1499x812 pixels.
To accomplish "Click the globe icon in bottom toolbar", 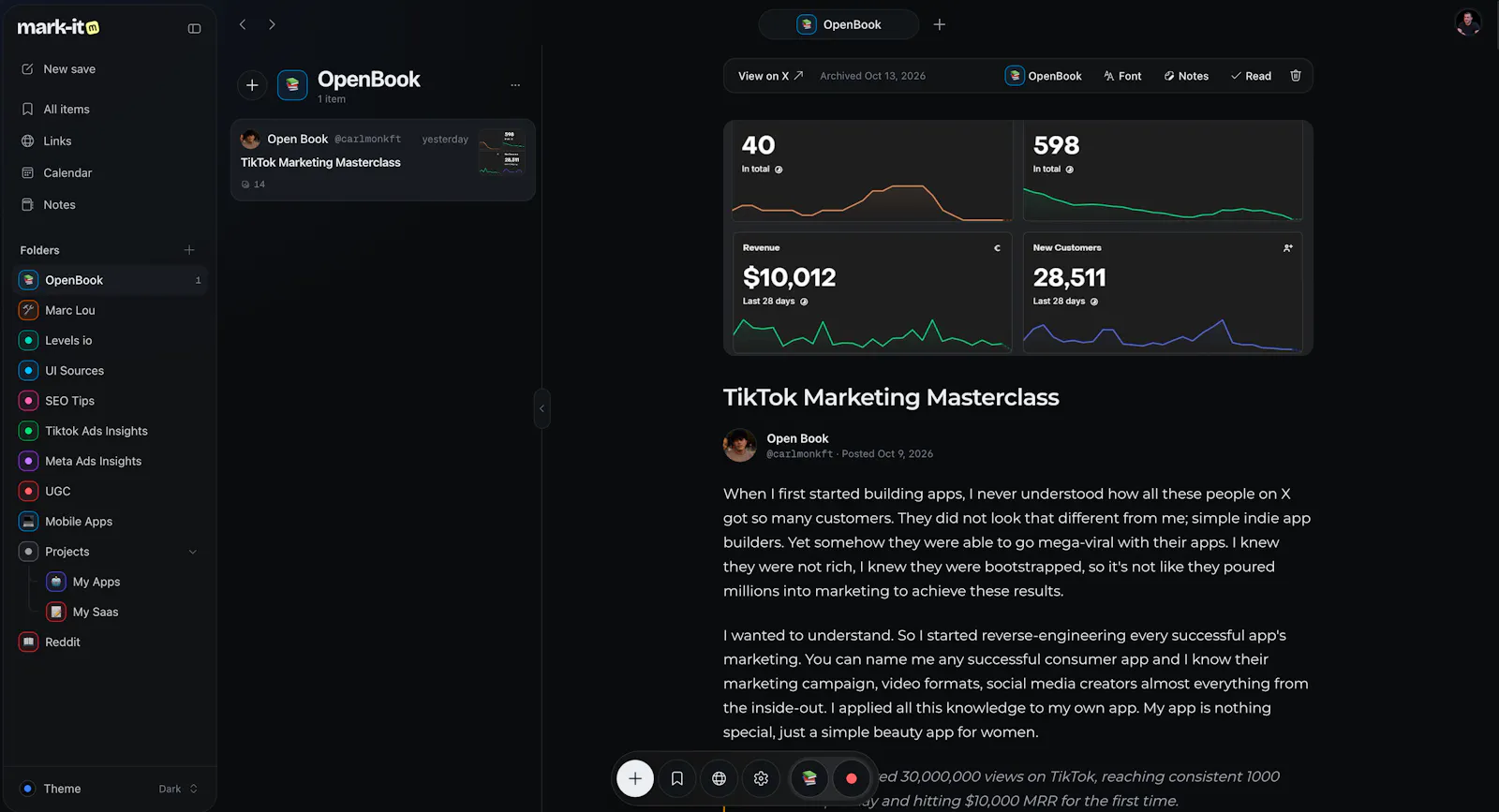I will (x=720, y=778).
